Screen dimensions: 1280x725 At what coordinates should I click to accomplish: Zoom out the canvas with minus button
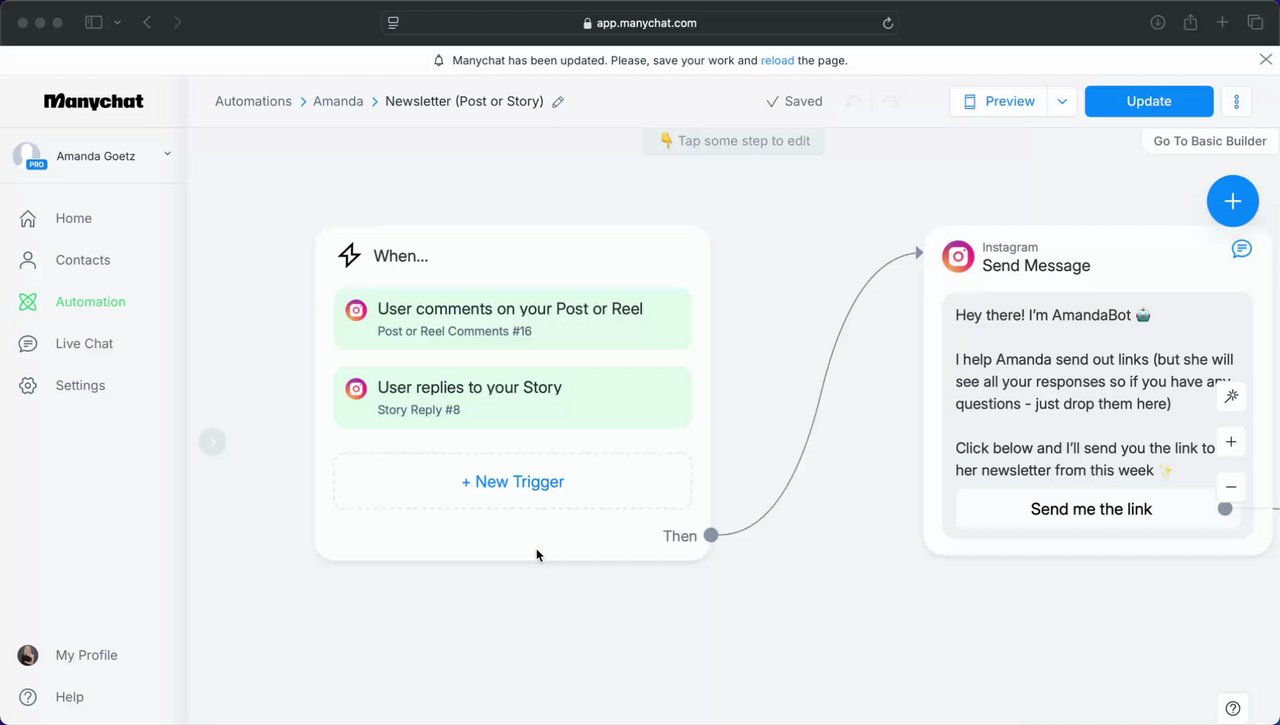pos(1231,487)
